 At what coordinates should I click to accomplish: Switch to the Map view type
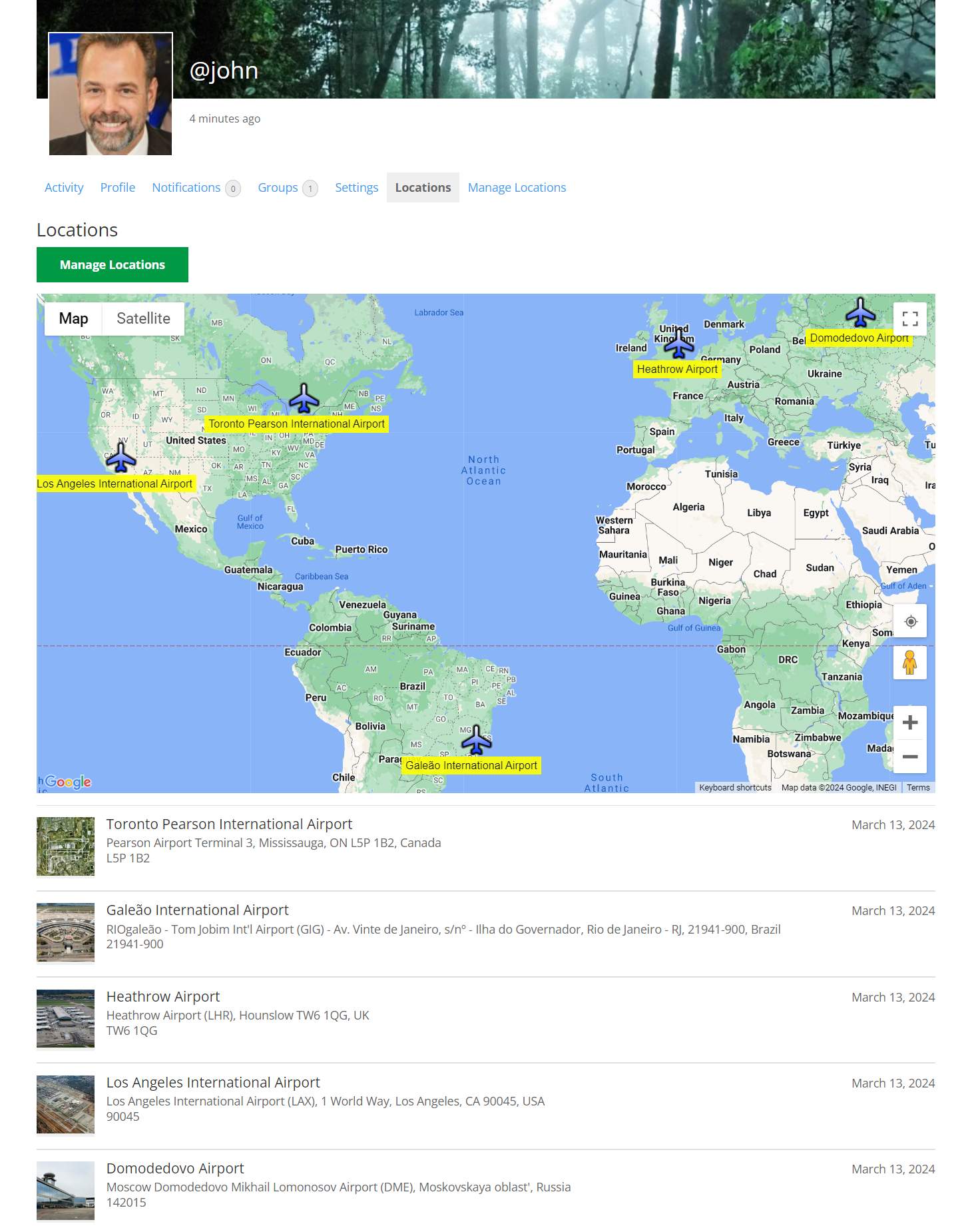[x=73, y=318]
